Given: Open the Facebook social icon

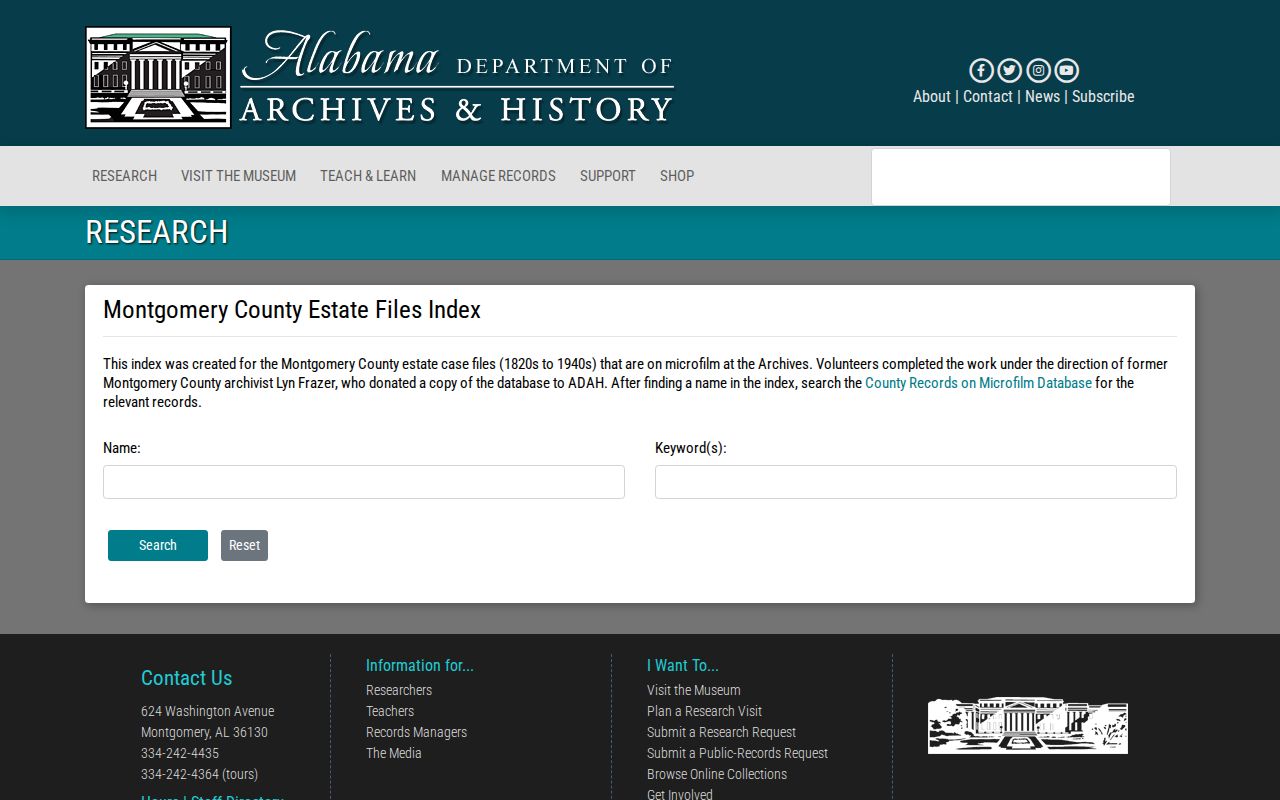Looking at the screenshot, I should coord(981,70).
